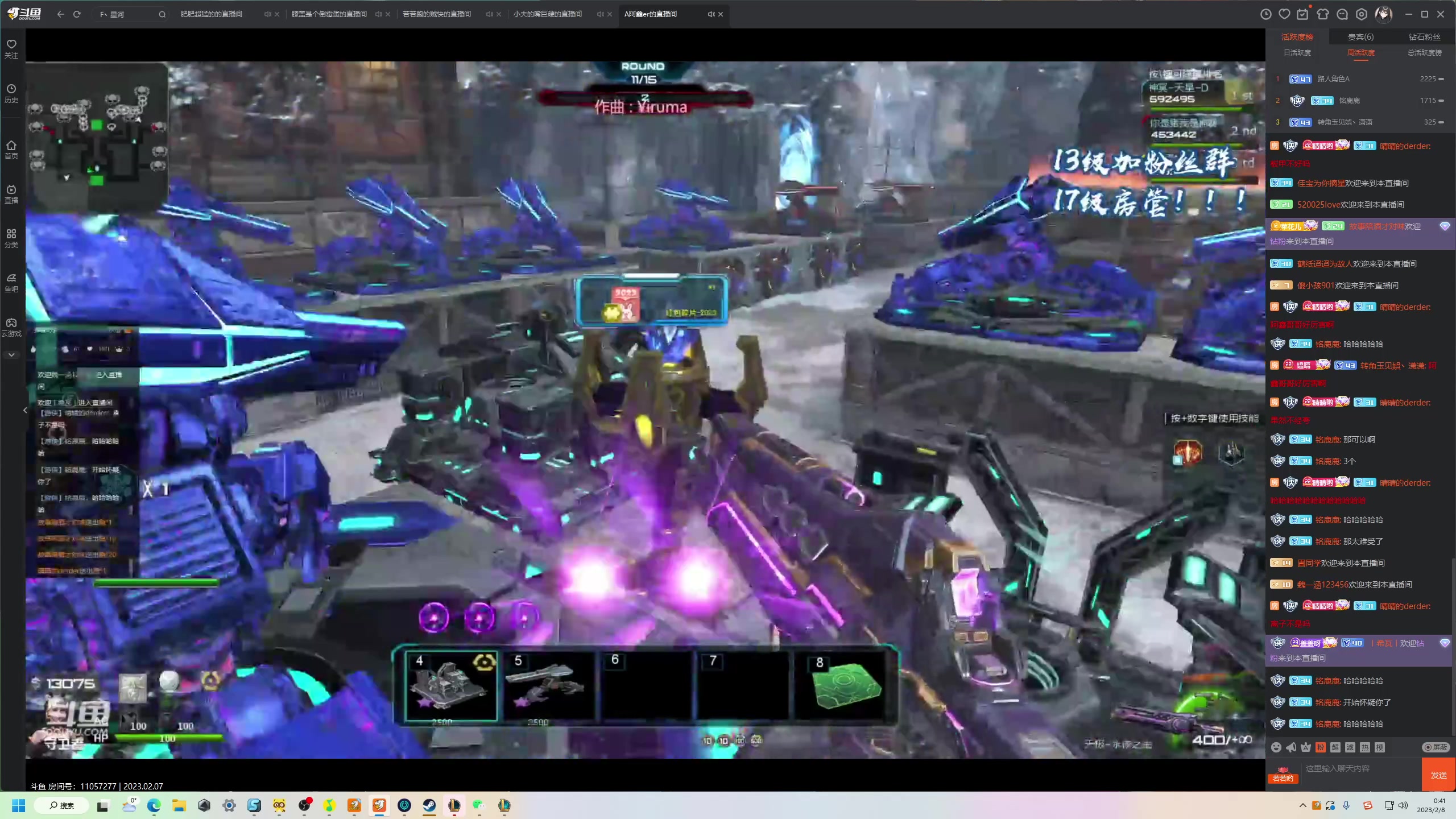Image resolution: width=1456 pixels, height=819 pixels.
Task: Toggle the 滤 filter option
Action: 1350,747
